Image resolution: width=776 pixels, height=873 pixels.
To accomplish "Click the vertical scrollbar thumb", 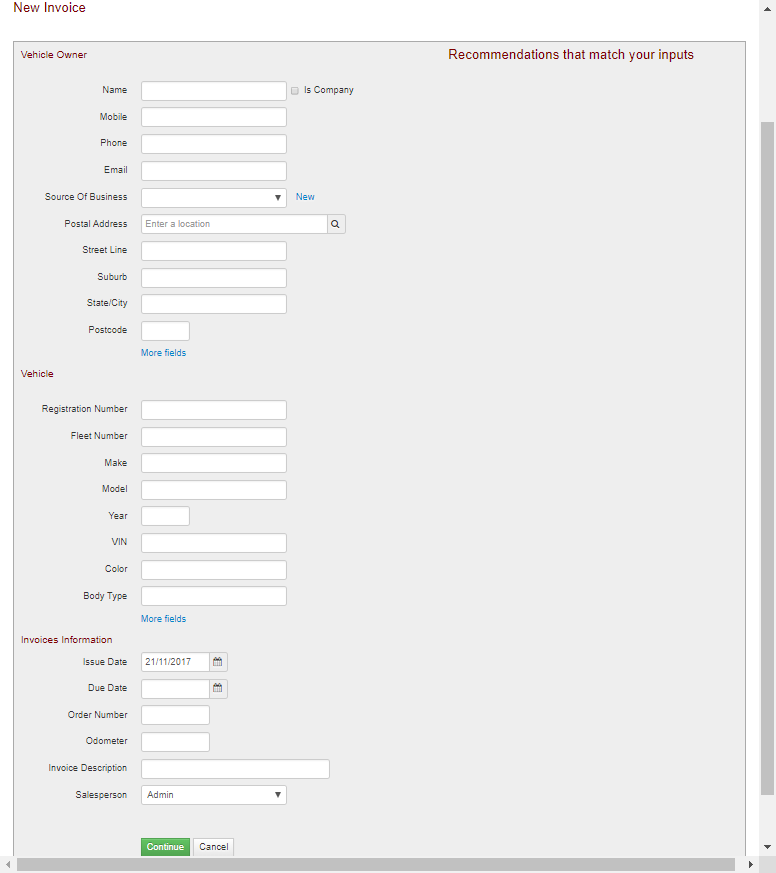I will 768,458.
